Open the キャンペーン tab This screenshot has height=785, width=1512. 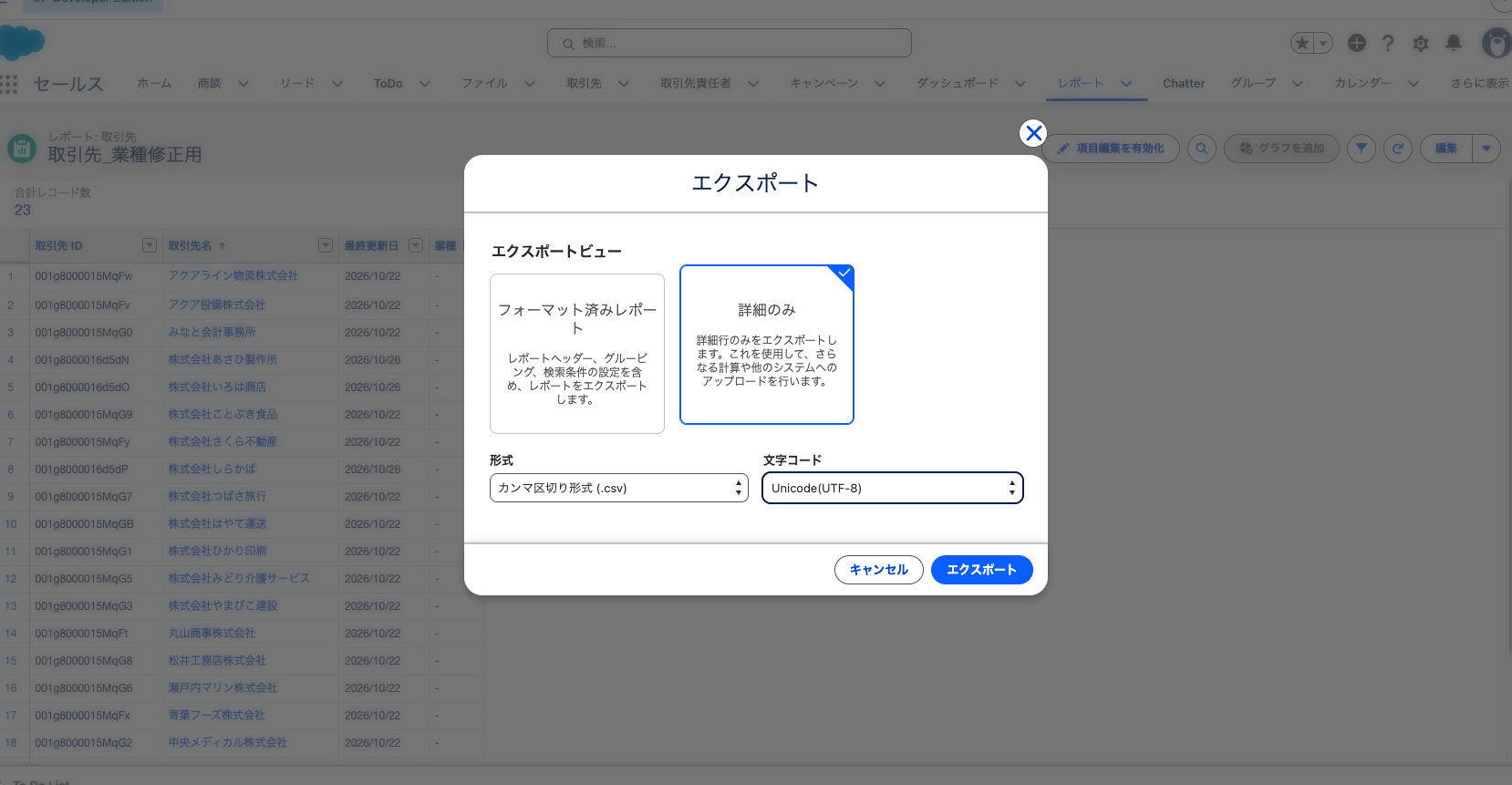[x=824, y=83]
